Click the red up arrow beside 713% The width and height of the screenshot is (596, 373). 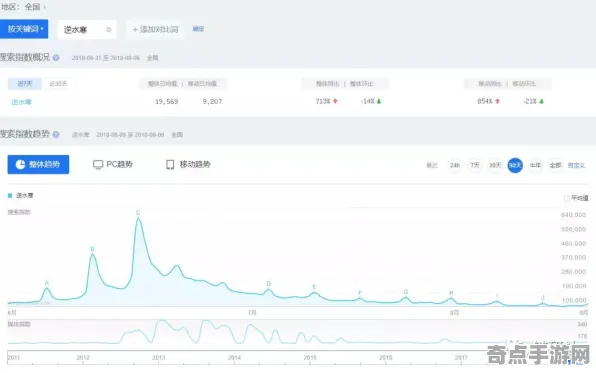pos(335,101)
